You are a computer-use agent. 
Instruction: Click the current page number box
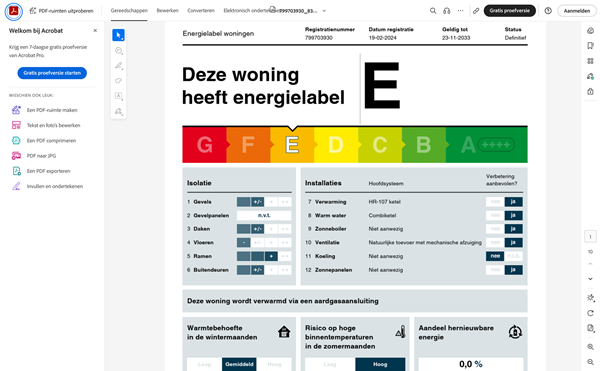click(590, 237)
